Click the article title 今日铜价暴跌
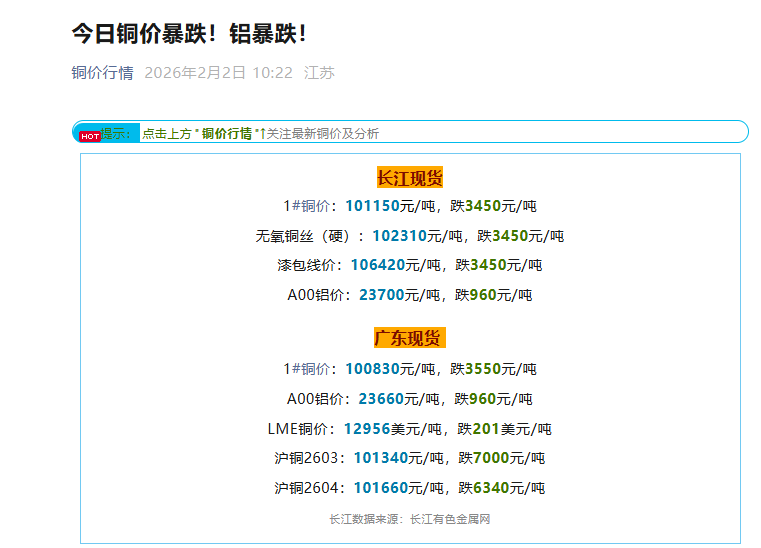This screenshot has height=548, width=761. point(189,32)
